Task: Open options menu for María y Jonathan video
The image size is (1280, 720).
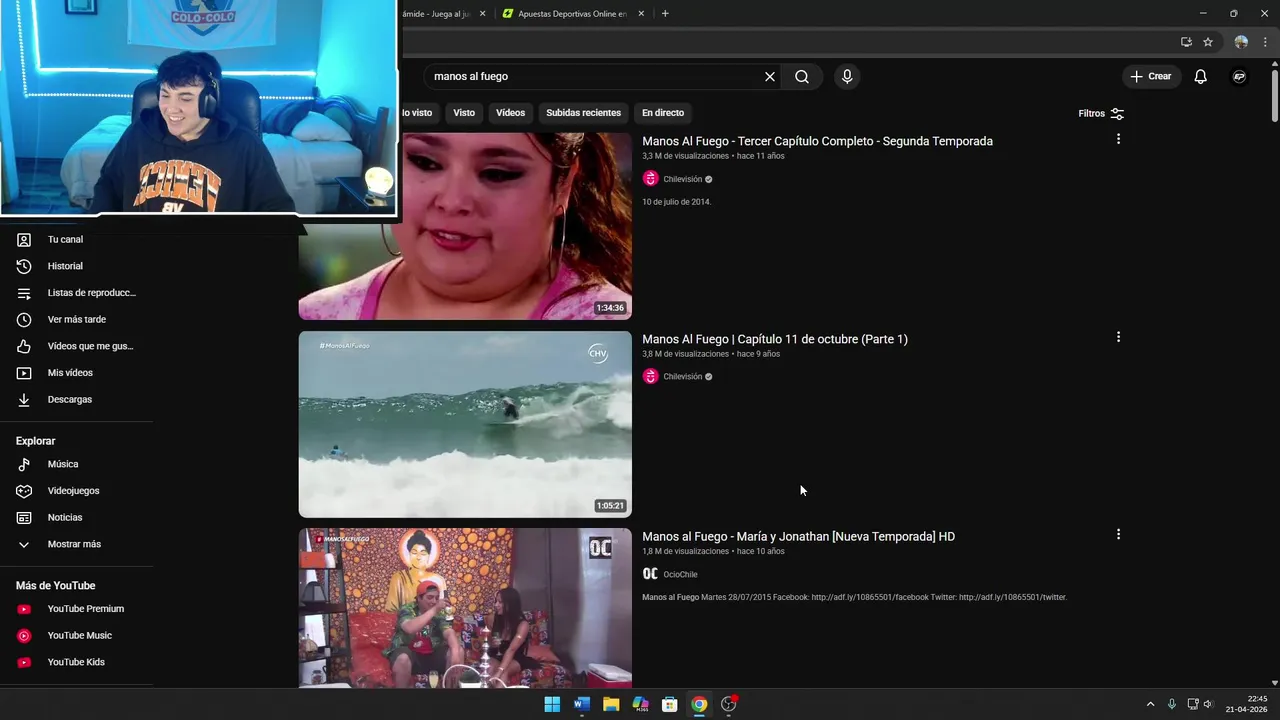Action: (x=1118, y=534)
